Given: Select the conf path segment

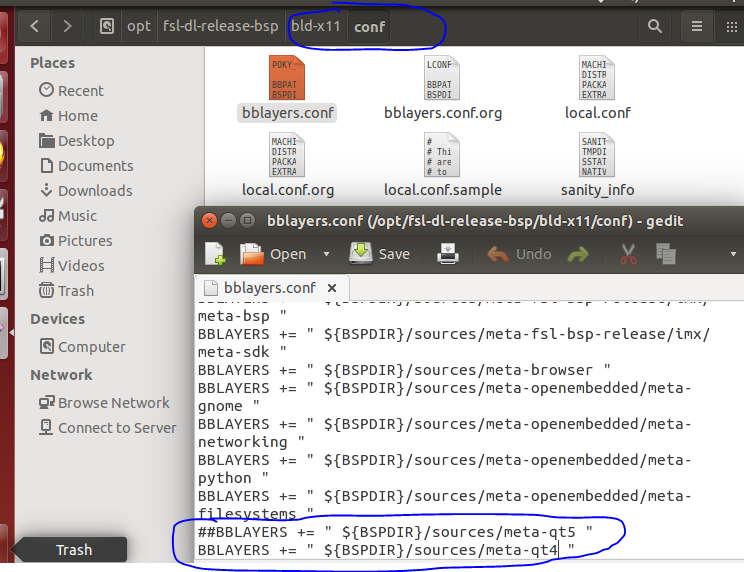Looking at the screenshot, I should [369, 27].
